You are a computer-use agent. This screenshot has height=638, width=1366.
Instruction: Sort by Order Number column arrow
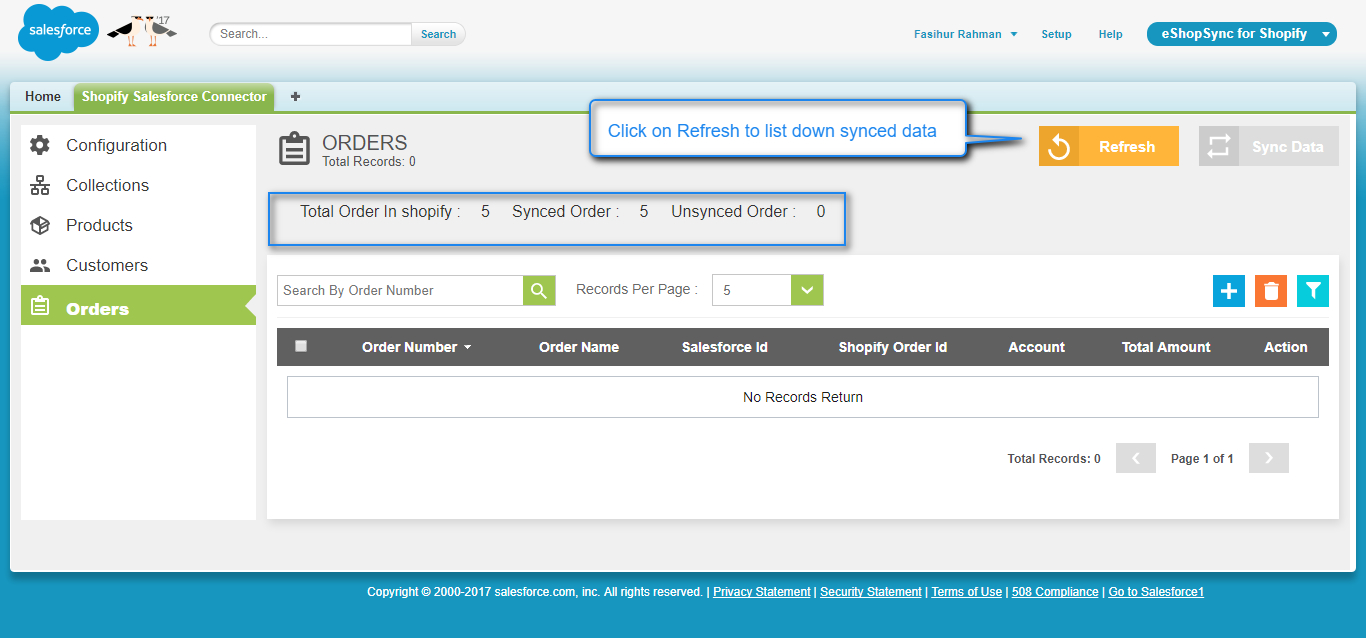coord(468,348)
